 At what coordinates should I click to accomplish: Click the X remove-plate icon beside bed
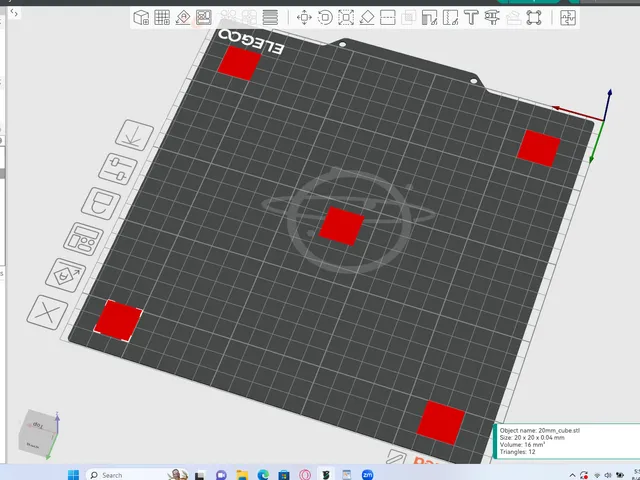pyautogui.click(x=47, y=313)
